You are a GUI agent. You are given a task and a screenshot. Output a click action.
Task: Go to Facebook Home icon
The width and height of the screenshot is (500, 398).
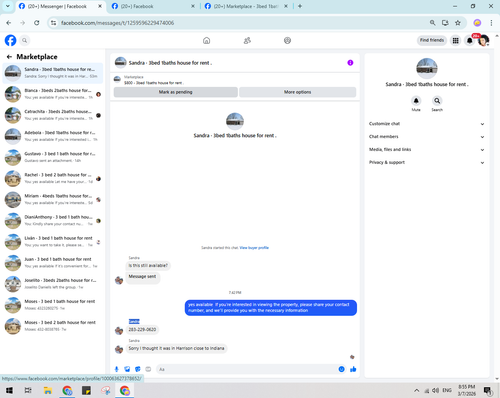click(x=206, y=41)
